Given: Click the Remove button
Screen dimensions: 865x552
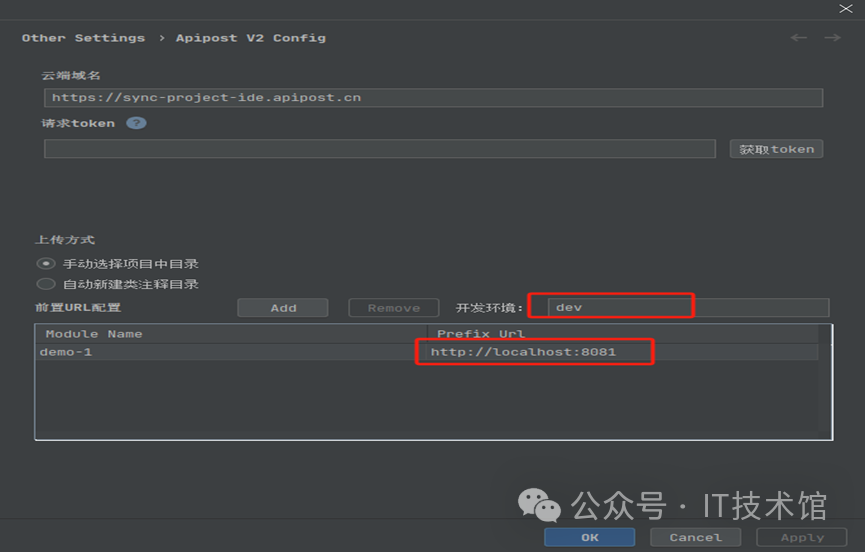Looking at the screenshot, I should click(x=394, y=308).
